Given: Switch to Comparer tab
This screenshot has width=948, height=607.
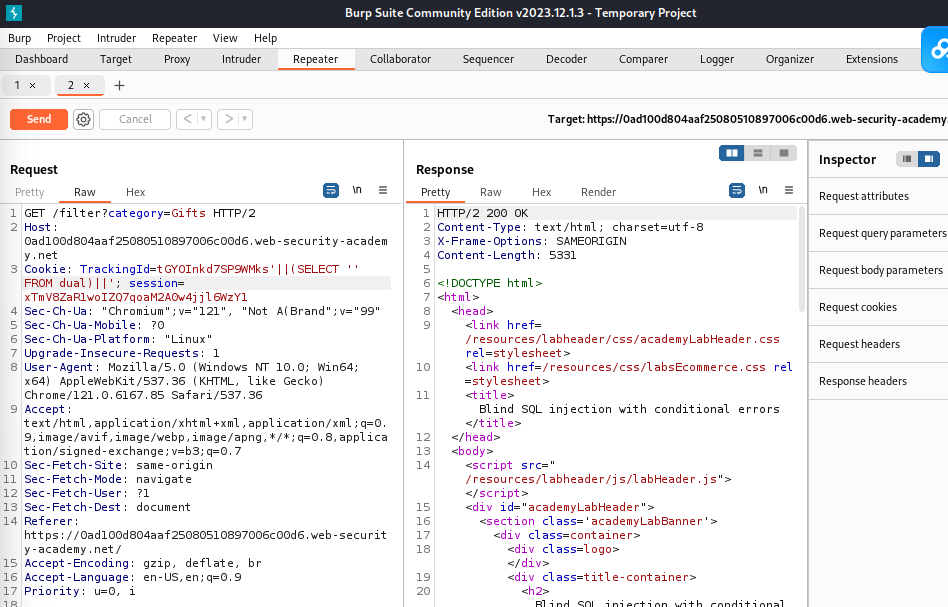Looking at the screenshot, I should tap(643, 59).
